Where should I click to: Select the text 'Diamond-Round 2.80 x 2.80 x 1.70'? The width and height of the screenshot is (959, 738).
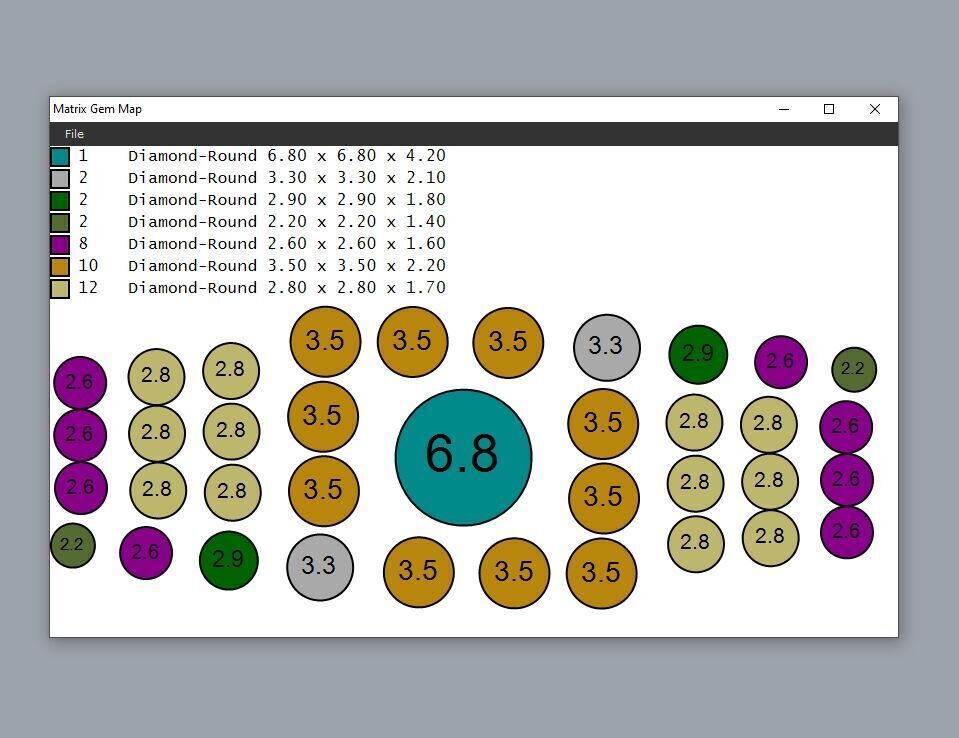pyautogui.click(x=287, y=288)
